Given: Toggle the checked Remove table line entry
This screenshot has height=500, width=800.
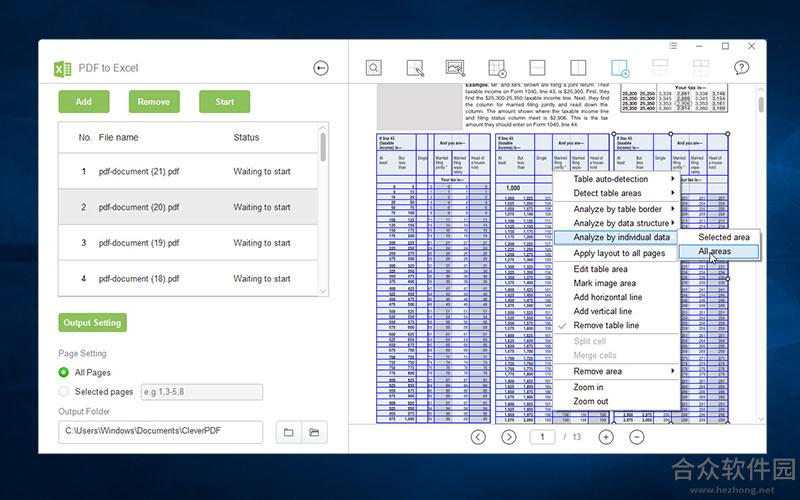Looking at the screenshot, I should pos(616,326).
